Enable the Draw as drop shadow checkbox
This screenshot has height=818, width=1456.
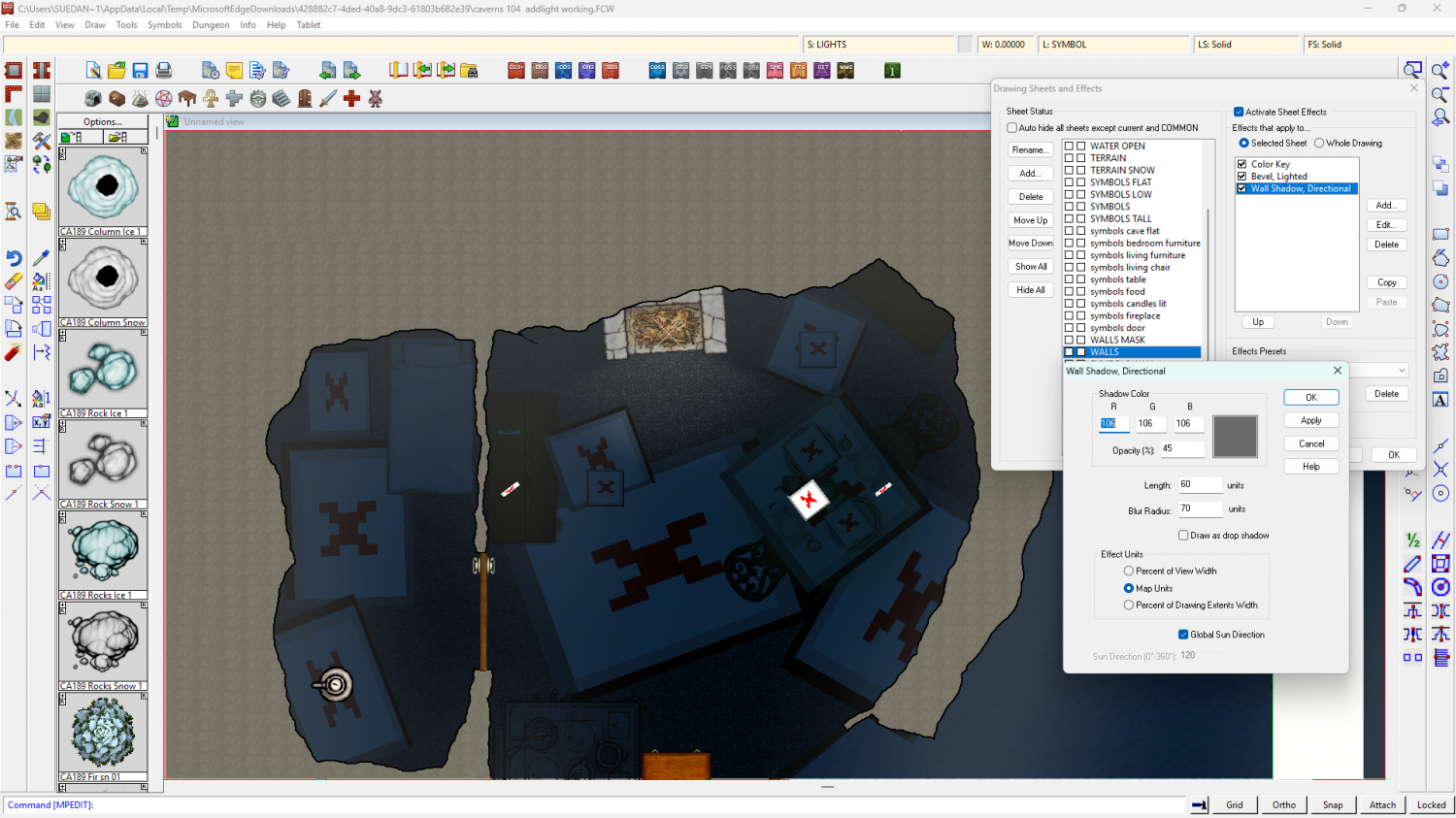tap(1183, 536)
